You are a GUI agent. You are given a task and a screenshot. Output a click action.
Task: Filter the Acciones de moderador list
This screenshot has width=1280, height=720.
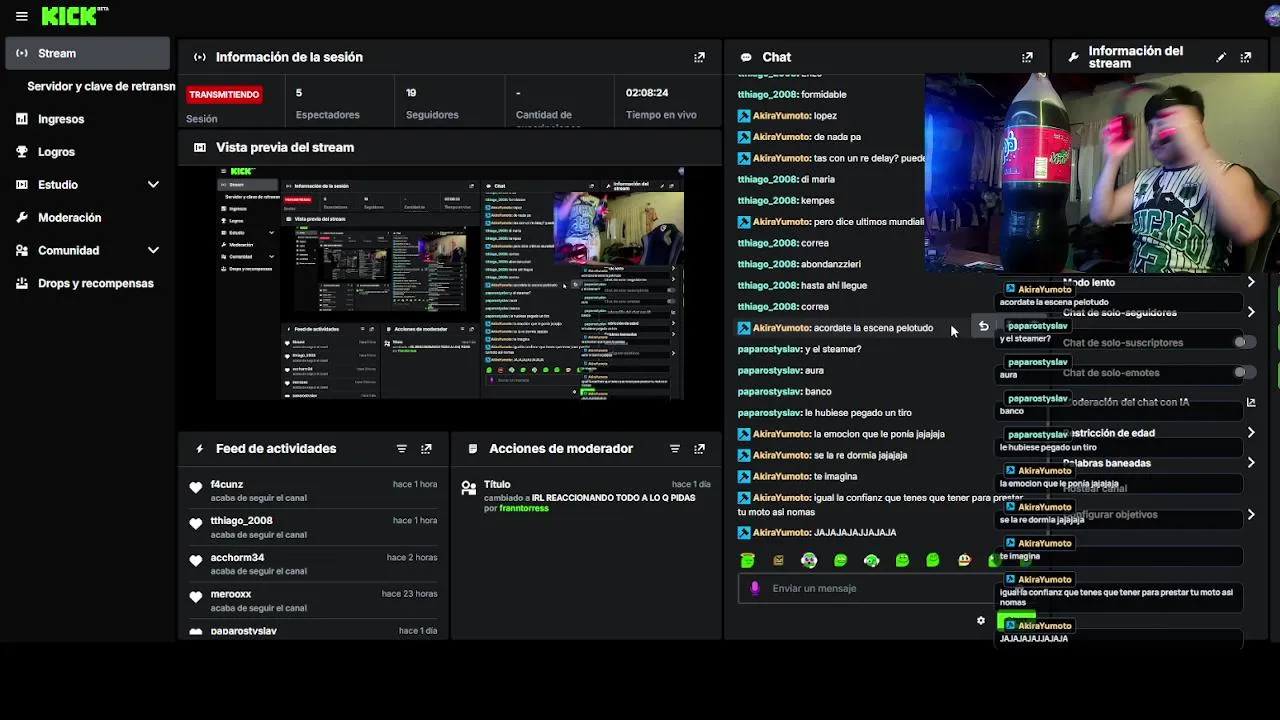pyautogui.click(x=674, y=449)
